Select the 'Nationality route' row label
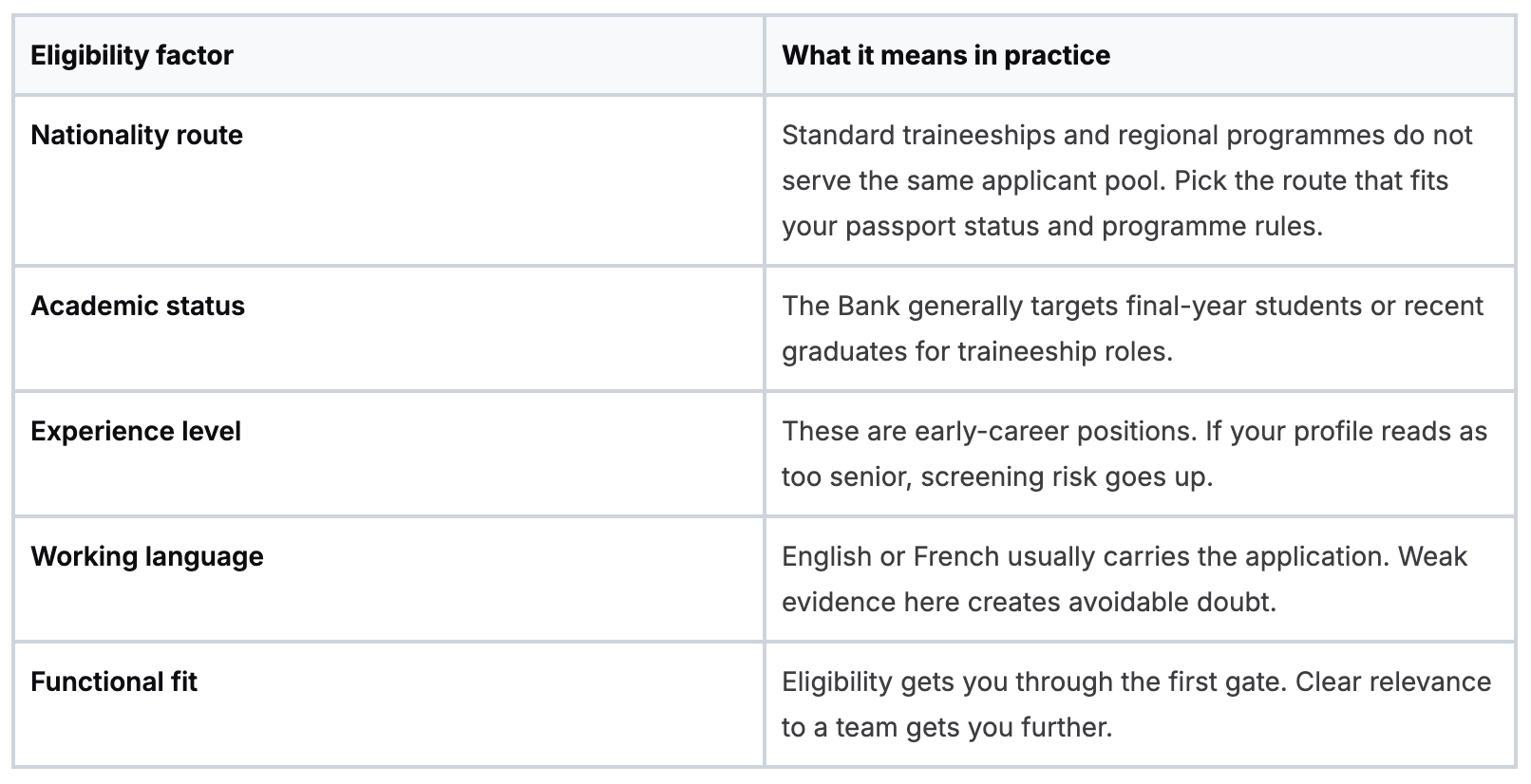Screen dimensions: 1531x784 (x=137, y=135)
